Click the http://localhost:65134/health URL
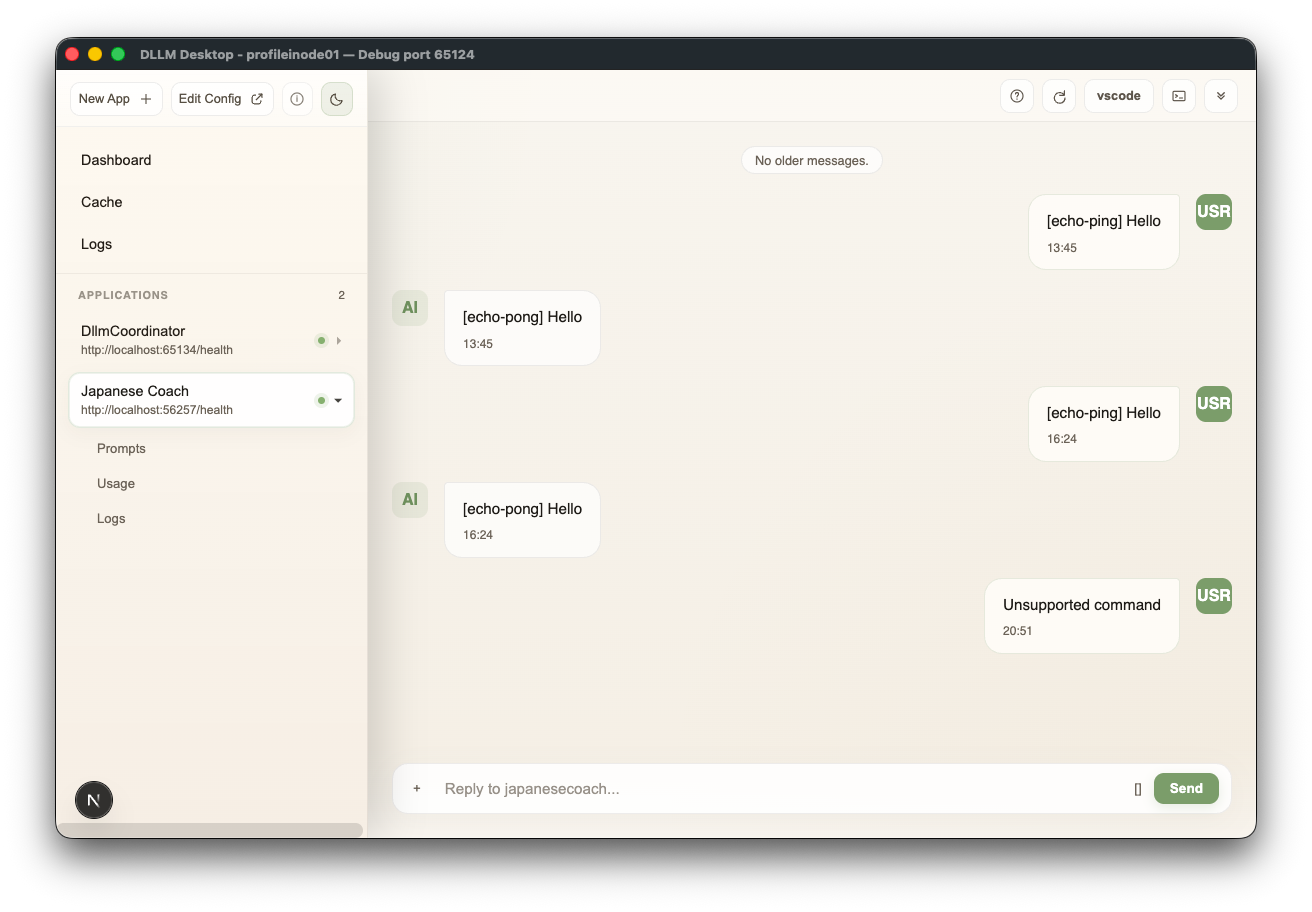 [x=157, y=350]
